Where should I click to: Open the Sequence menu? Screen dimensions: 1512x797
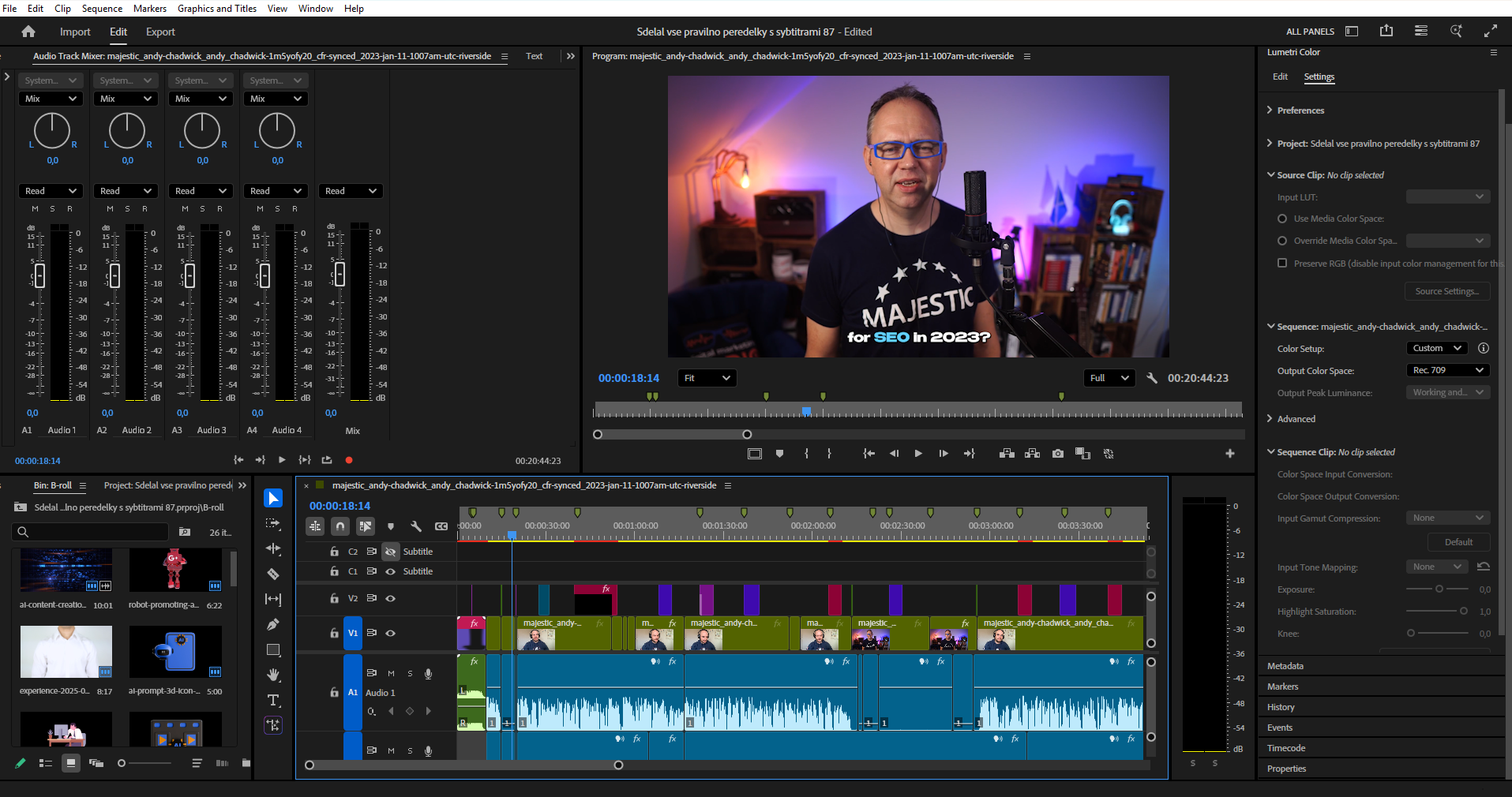tap(102, 9)
